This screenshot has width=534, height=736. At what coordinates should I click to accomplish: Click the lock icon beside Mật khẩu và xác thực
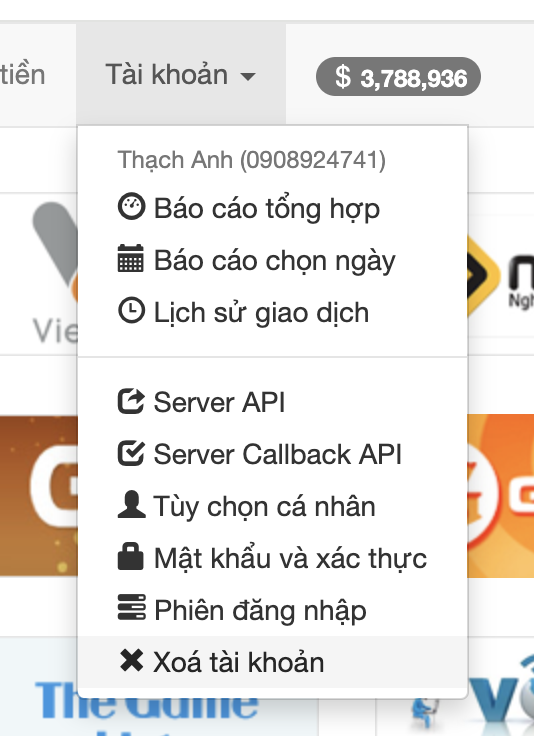pyautogui.click(x=130, y=556)
